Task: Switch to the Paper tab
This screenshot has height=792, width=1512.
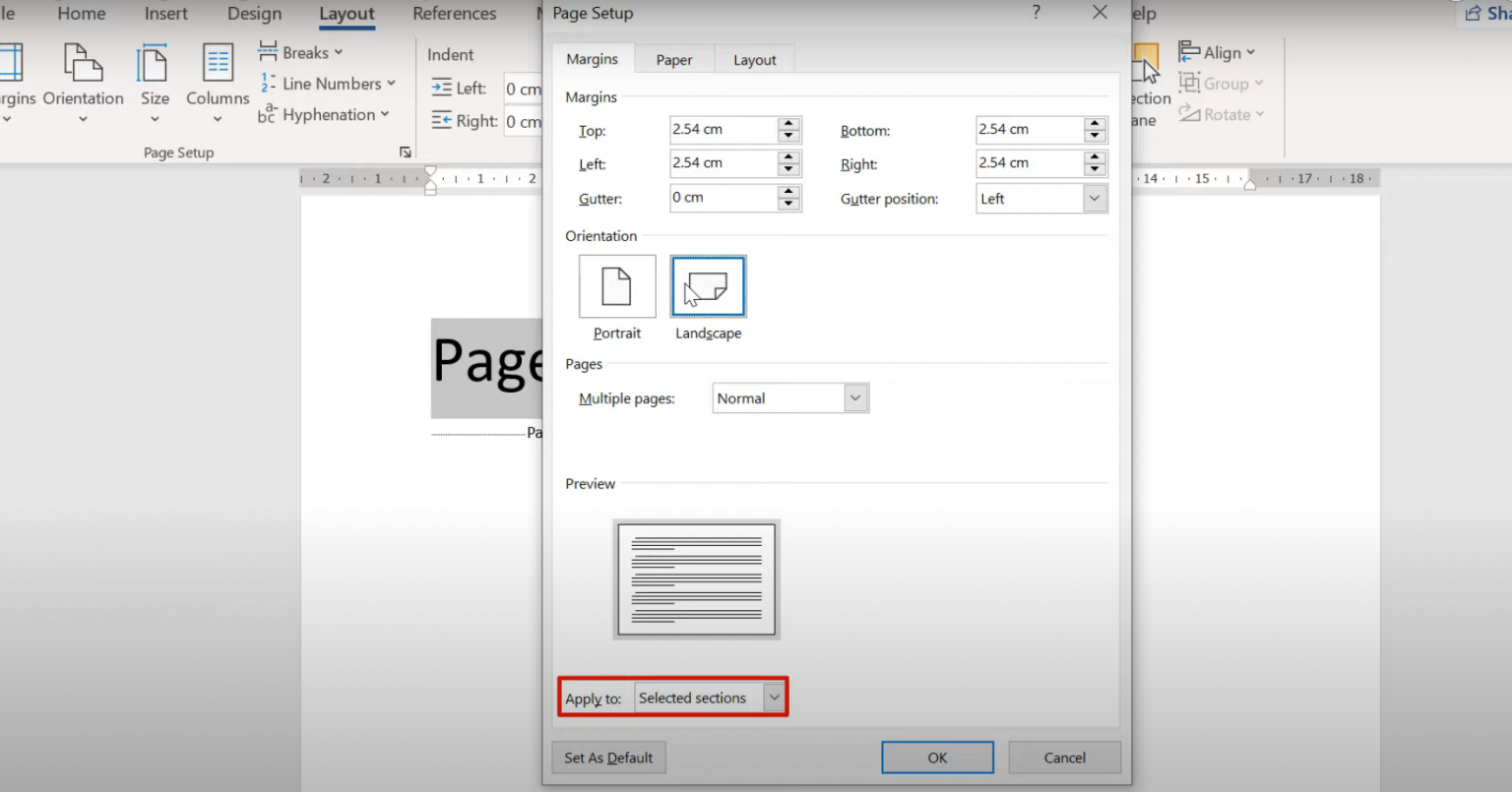Action: click(674, 60)
